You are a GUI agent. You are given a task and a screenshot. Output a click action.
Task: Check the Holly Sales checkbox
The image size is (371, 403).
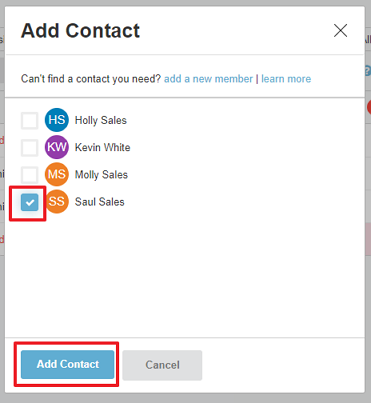pos(30,120)
